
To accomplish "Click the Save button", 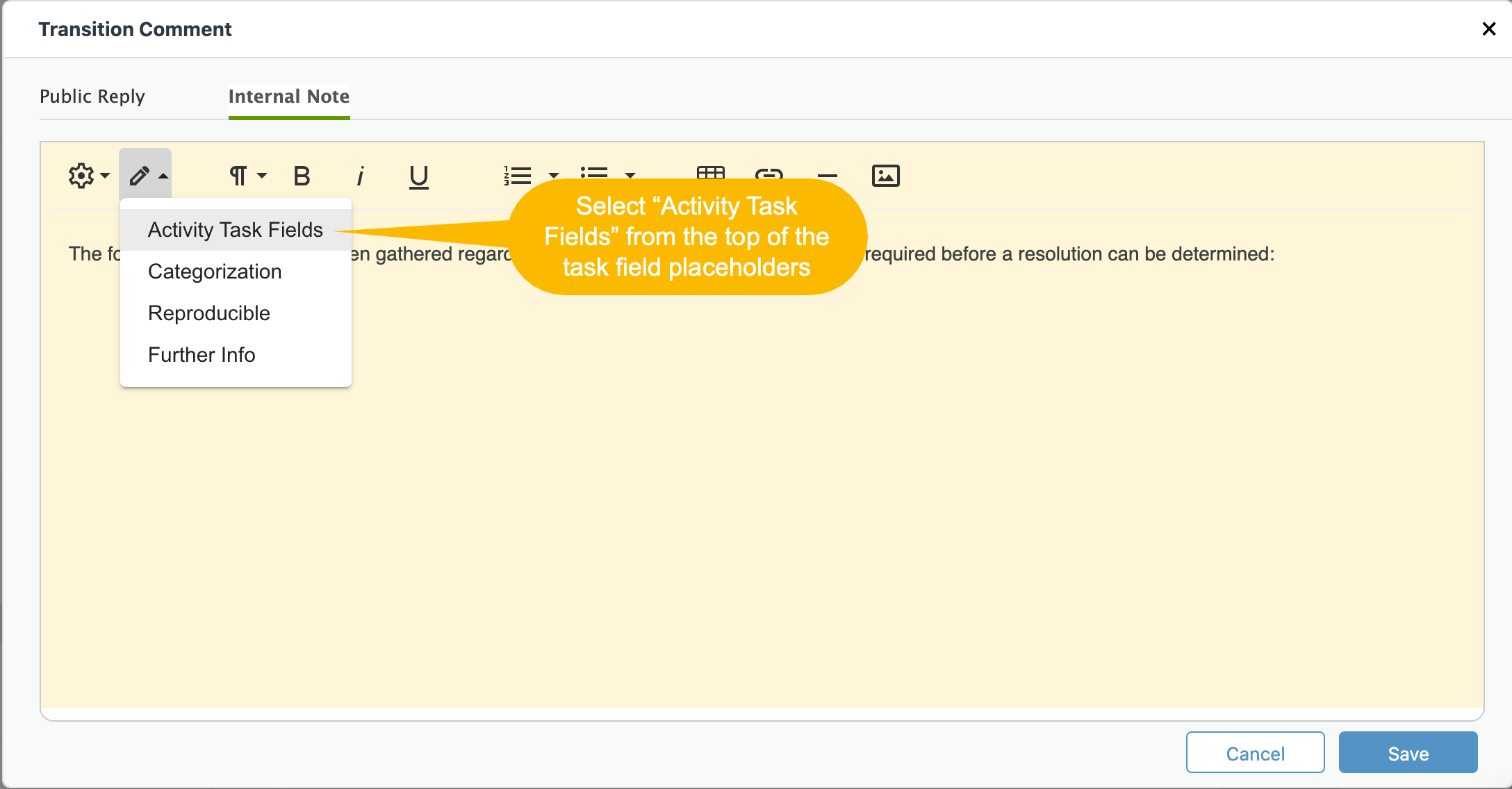I will point(1408,753).
